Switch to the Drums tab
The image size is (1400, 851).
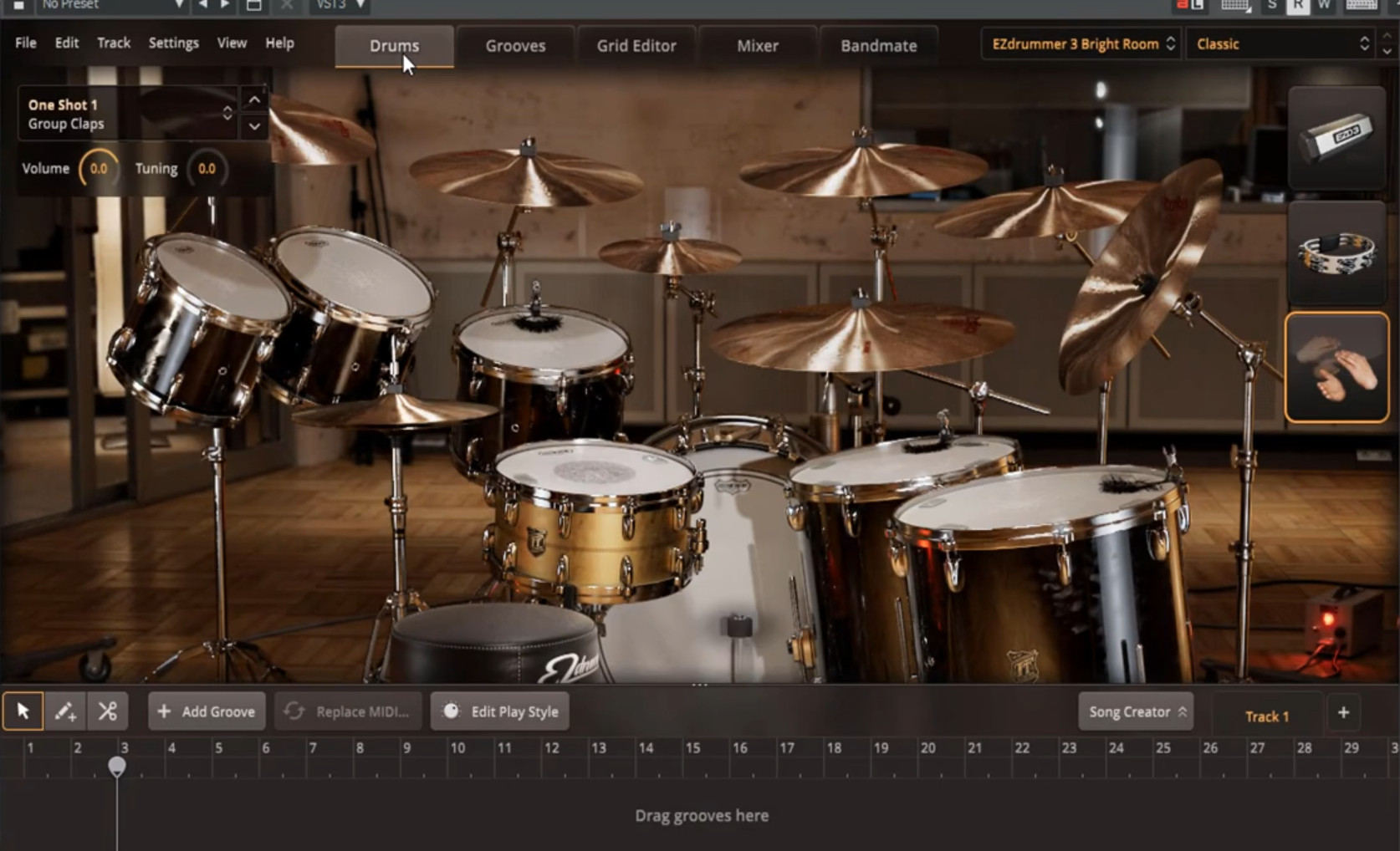pyautogui.click(x=395, y=46)
